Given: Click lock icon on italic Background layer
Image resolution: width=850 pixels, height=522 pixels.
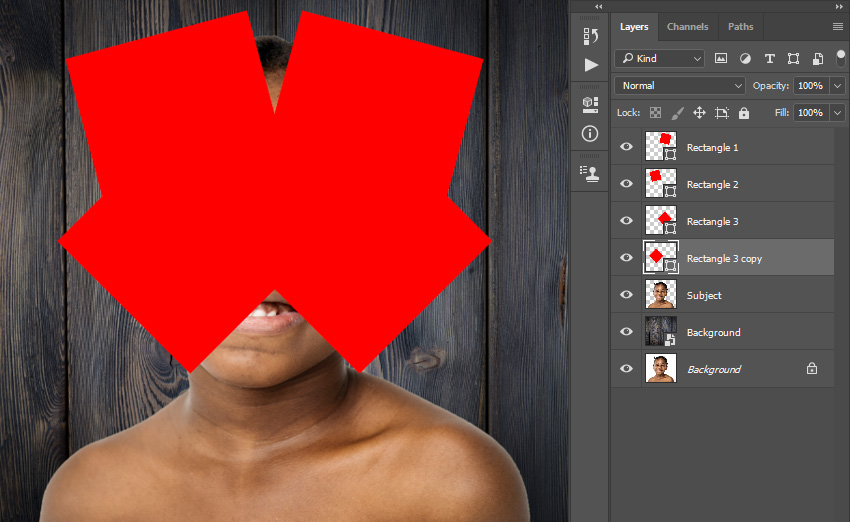Looking at the screenshot, I should click(812, 369).
